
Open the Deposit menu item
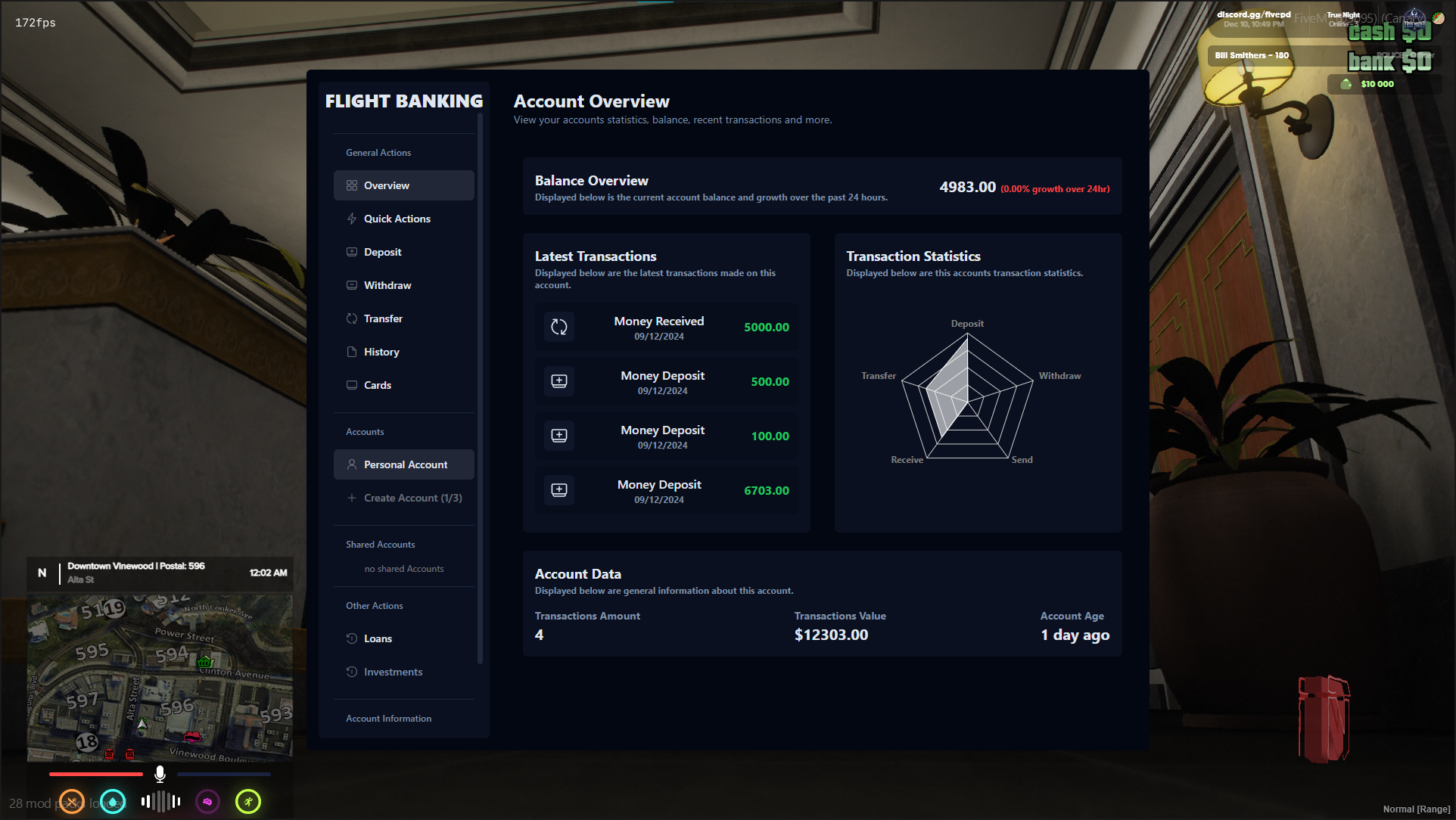(x=382, y=252)
